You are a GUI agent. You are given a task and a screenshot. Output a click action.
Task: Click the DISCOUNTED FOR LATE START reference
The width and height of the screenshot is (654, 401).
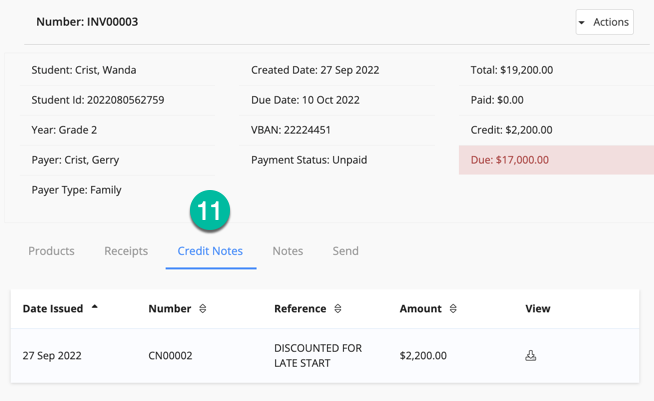tap(318, 355)
